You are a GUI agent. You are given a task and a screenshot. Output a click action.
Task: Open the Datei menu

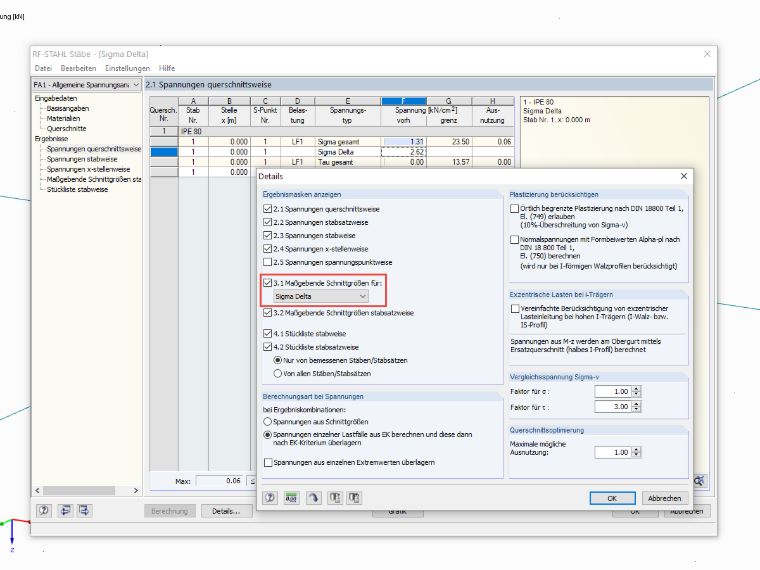(x=43, y=68)
